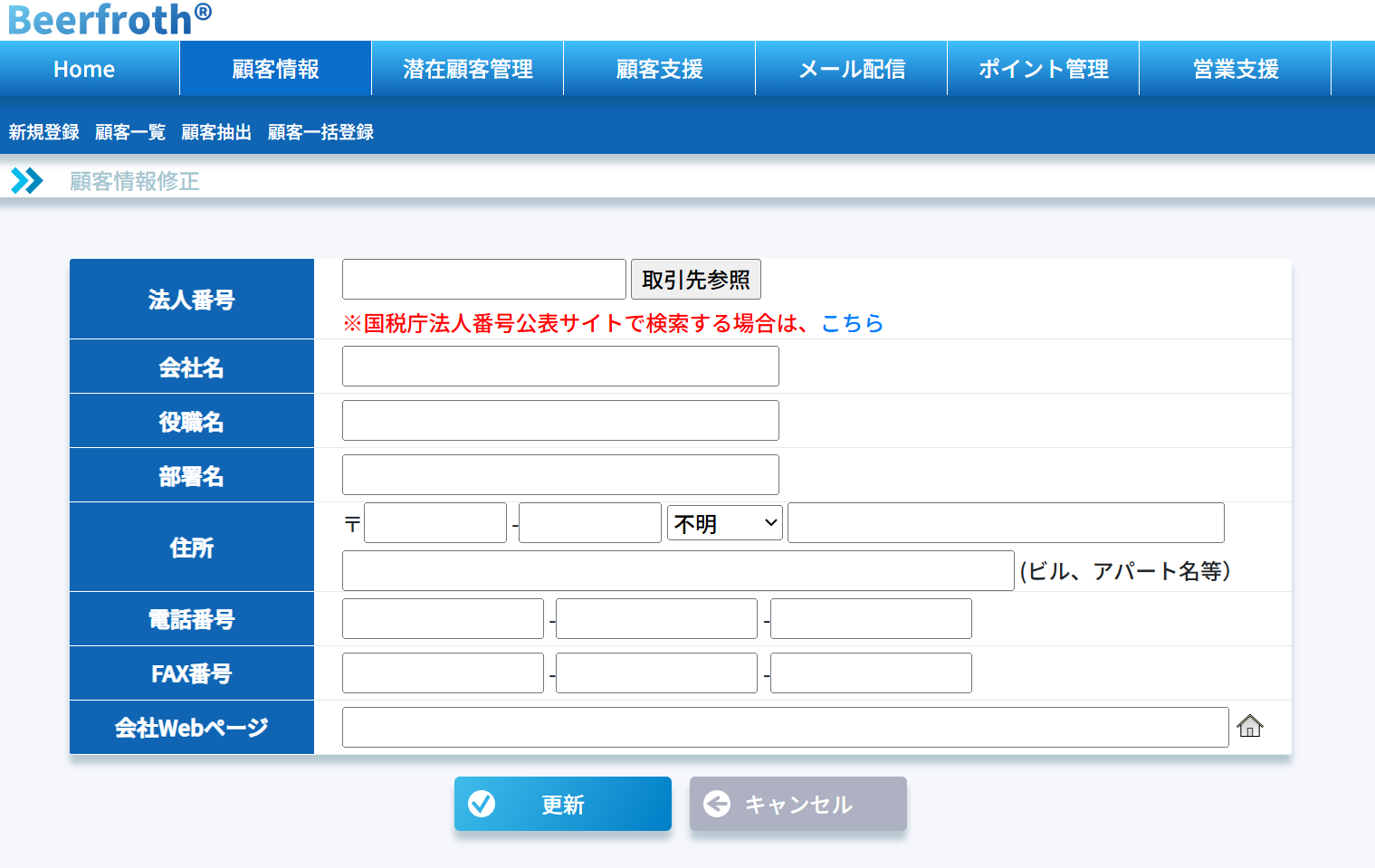Select the 顧客抽出 submenu link
The height and width of the screenshot is (868, 1375).
[216, 132]
